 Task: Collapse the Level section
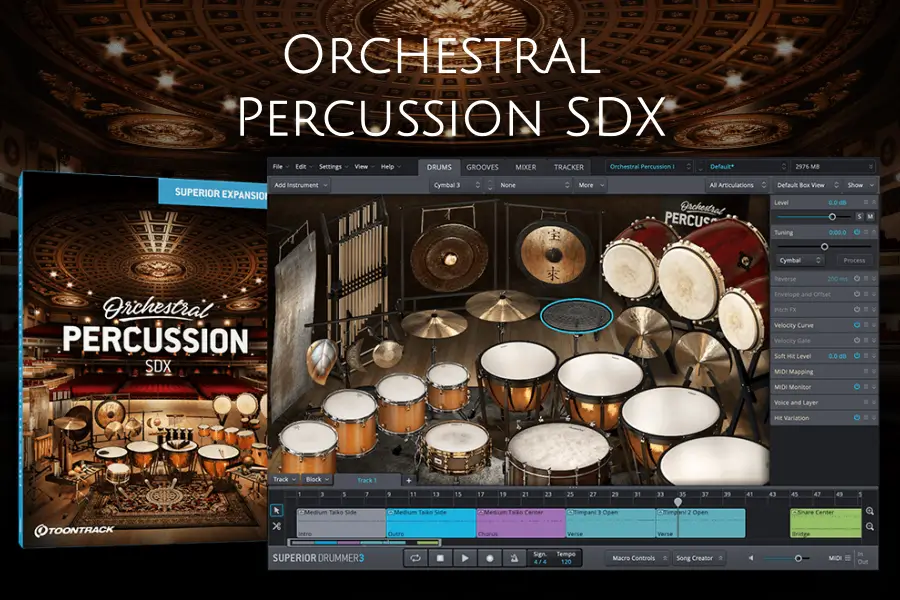pyautogui.click(x=874, y=203)
